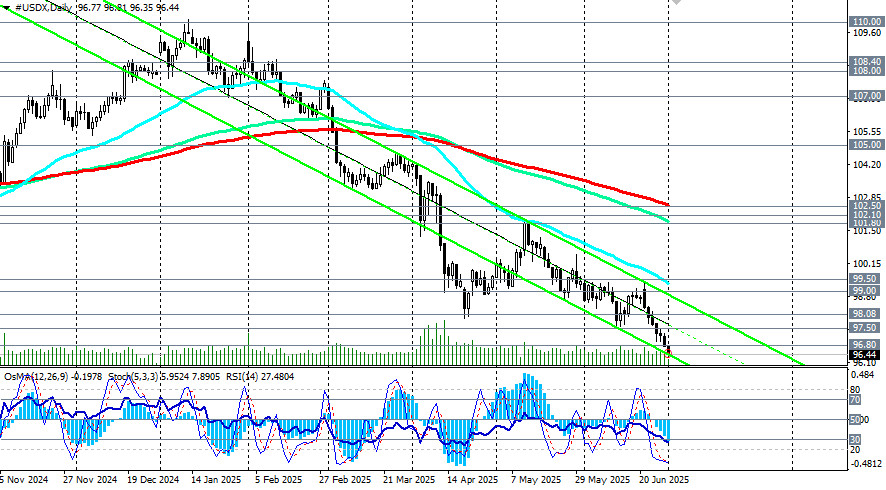Click the 109.60 price scale value

coord(867,32)
